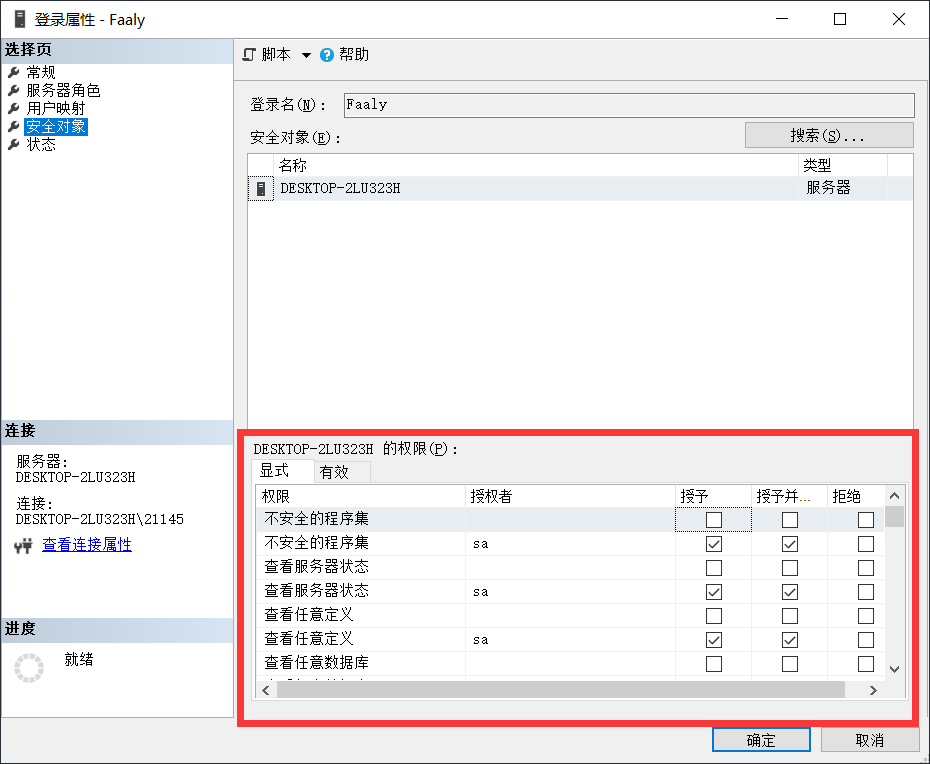Click the title bar 登录属性 icon
Viewport: 930px width, 764px height.
[x=20, y=19]
